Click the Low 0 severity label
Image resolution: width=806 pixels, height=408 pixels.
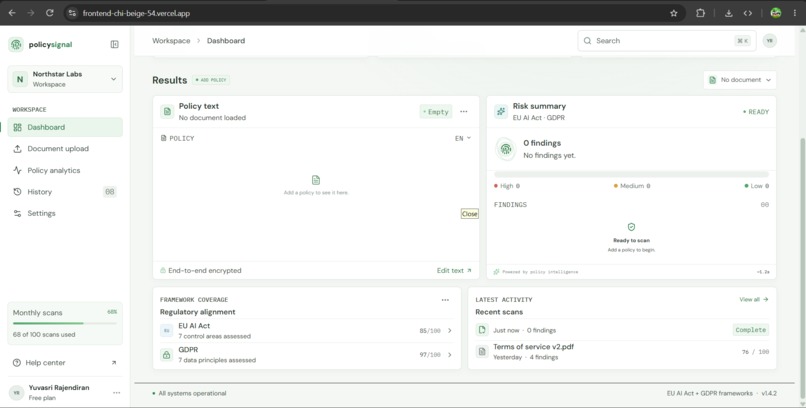[757, 186]
